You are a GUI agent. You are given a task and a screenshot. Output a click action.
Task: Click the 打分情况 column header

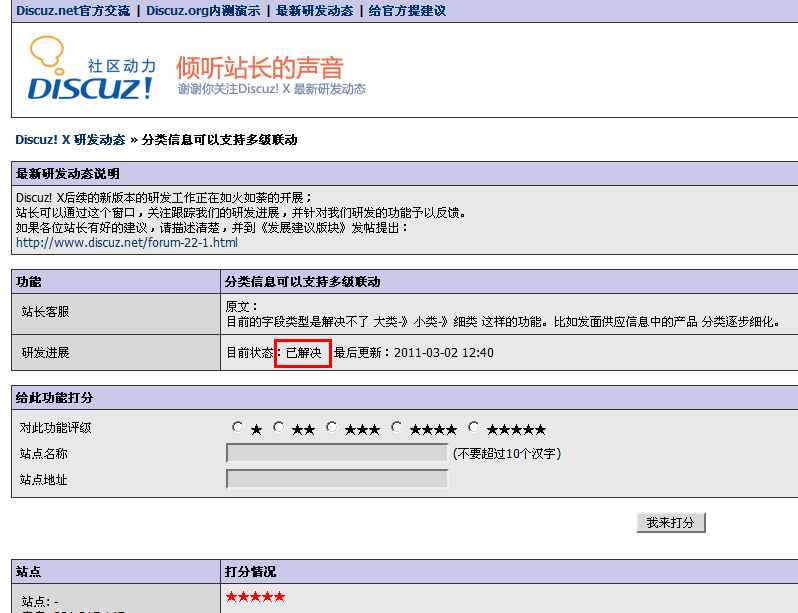coord(250,572)
